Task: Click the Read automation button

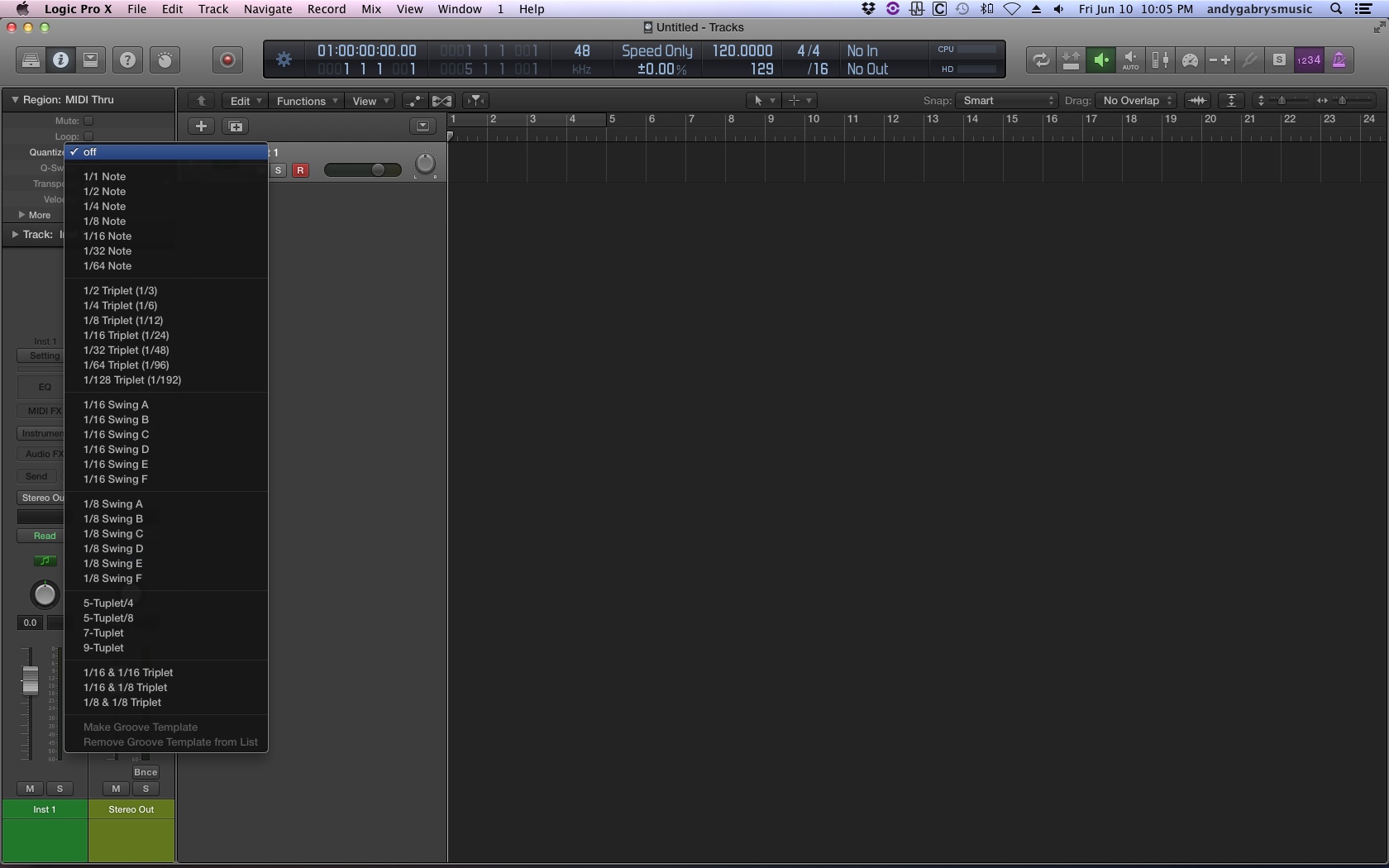Action: [x=41, y=537]
